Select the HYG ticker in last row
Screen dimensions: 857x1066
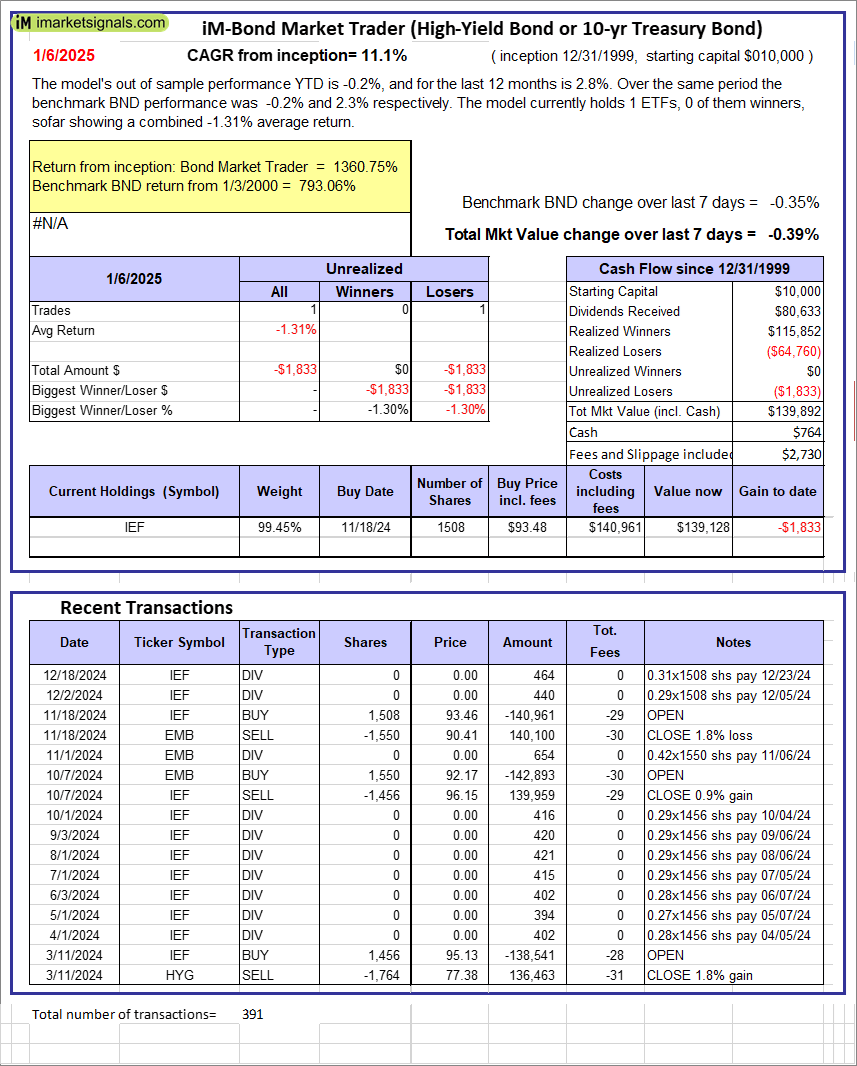pyautogui.click(x=179, y=975)
